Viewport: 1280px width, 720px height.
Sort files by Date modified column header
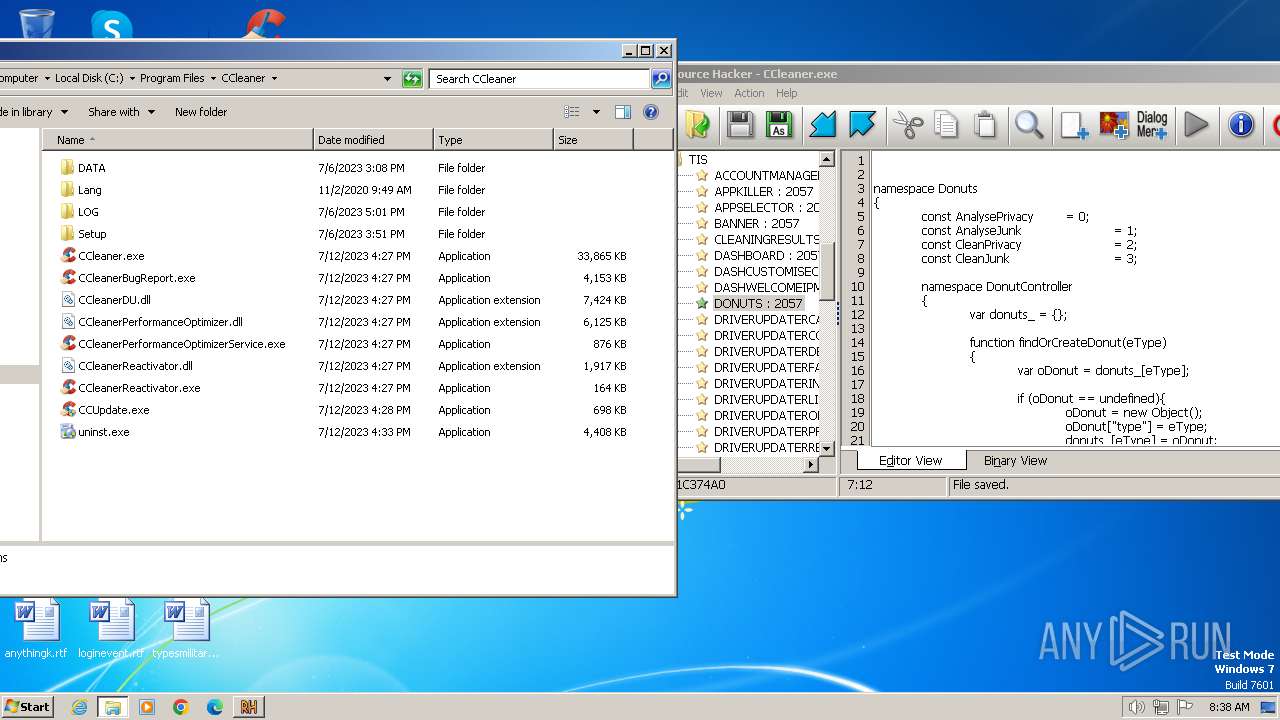[x=373, y=140]
